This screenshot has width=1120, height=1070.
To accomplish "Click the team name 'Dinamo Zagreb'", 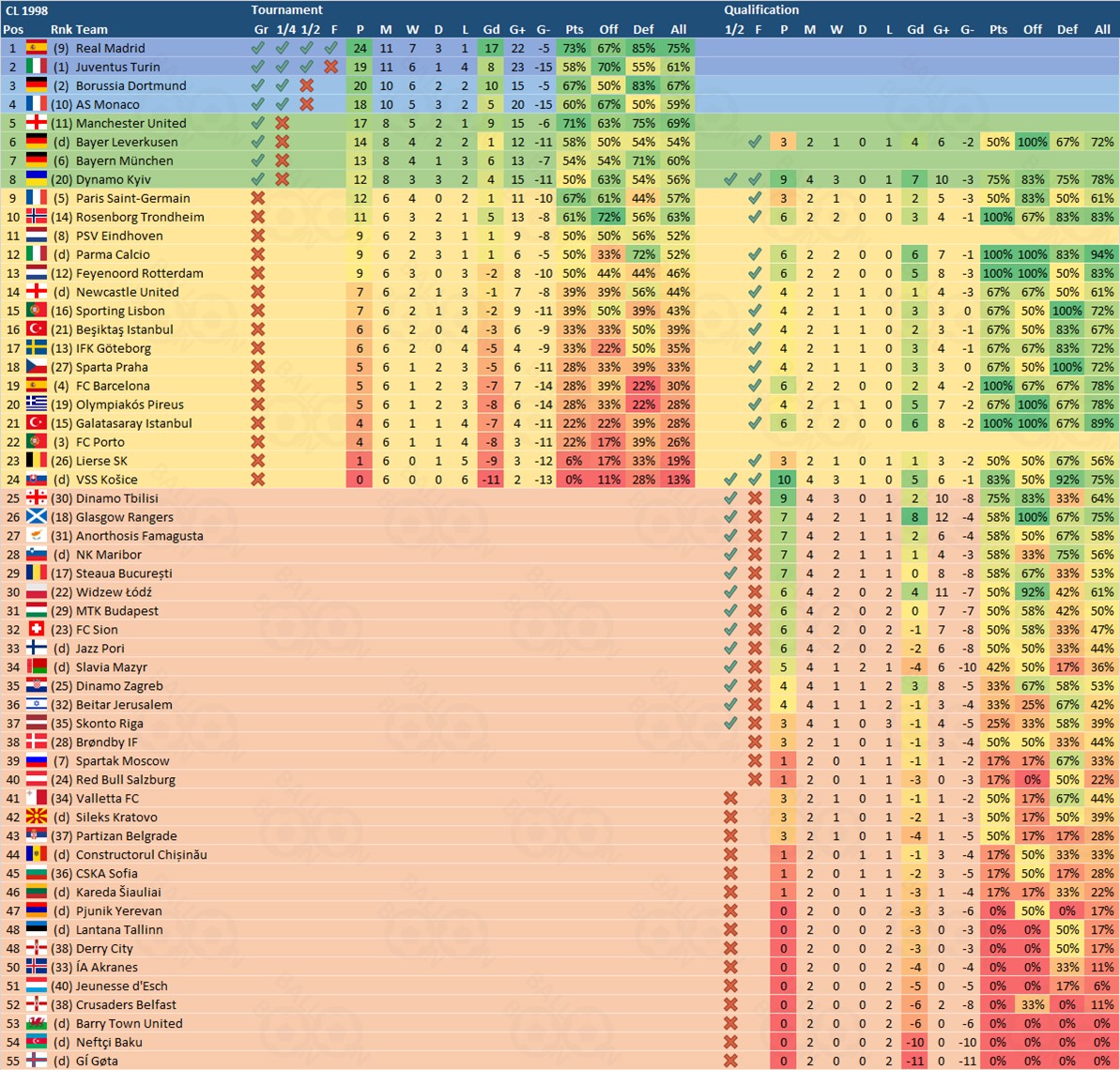I will point(119,686).
